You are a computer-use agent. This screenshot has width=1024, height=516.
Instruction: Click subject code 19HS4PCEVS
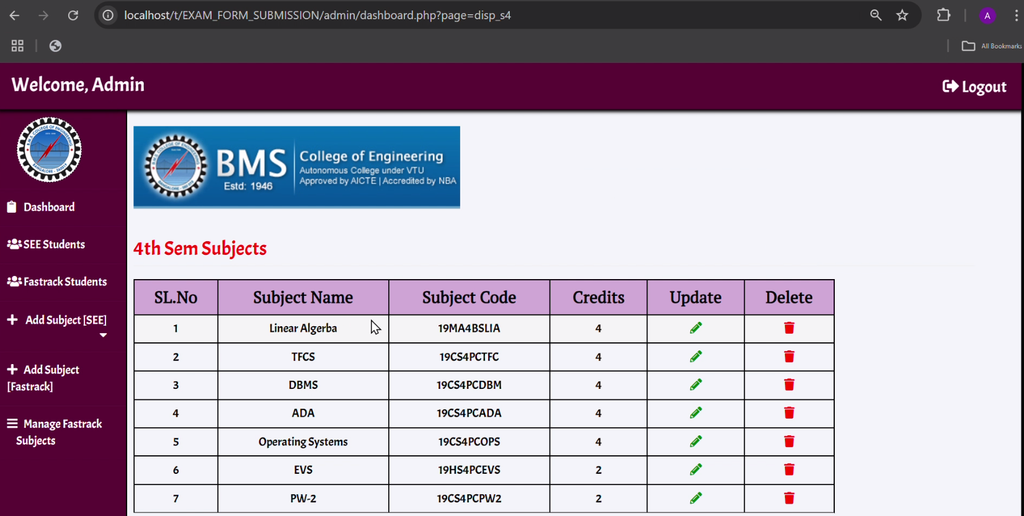469,470
